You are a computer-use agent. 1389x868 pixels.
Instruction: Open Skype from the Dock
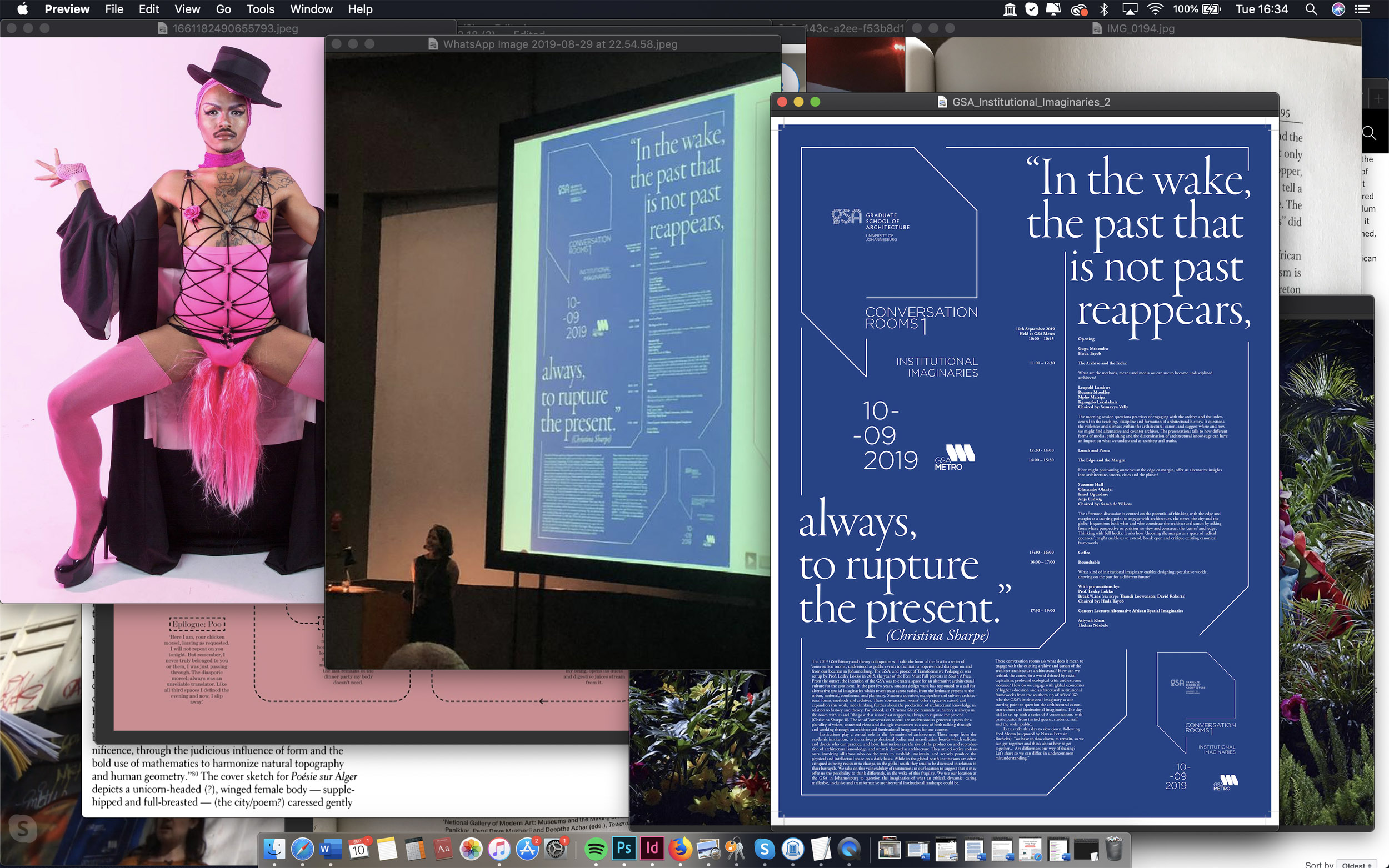pos(765,849)
